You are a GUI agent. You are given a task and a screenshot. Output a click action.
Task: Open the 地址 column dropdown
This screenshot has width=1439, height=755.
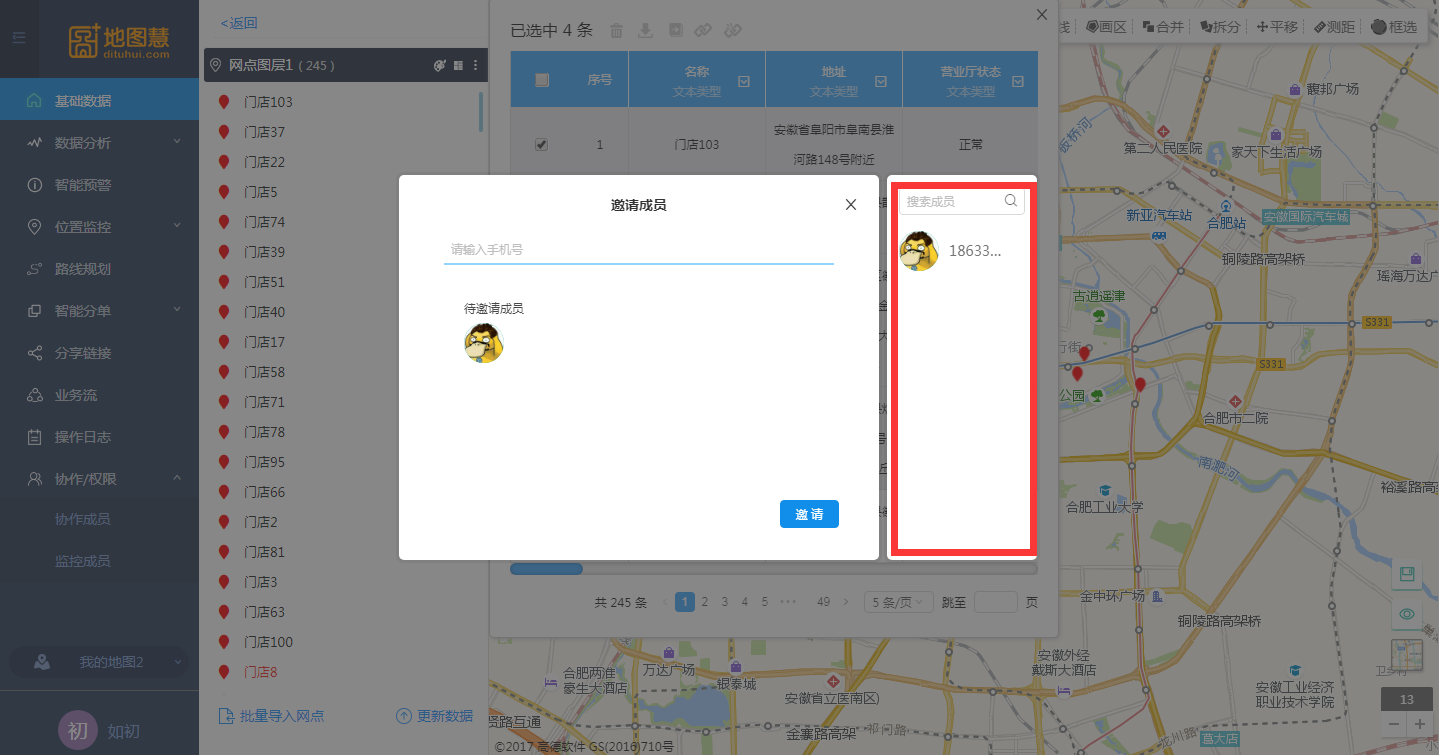pyautogui.click(x=881, y=81)
